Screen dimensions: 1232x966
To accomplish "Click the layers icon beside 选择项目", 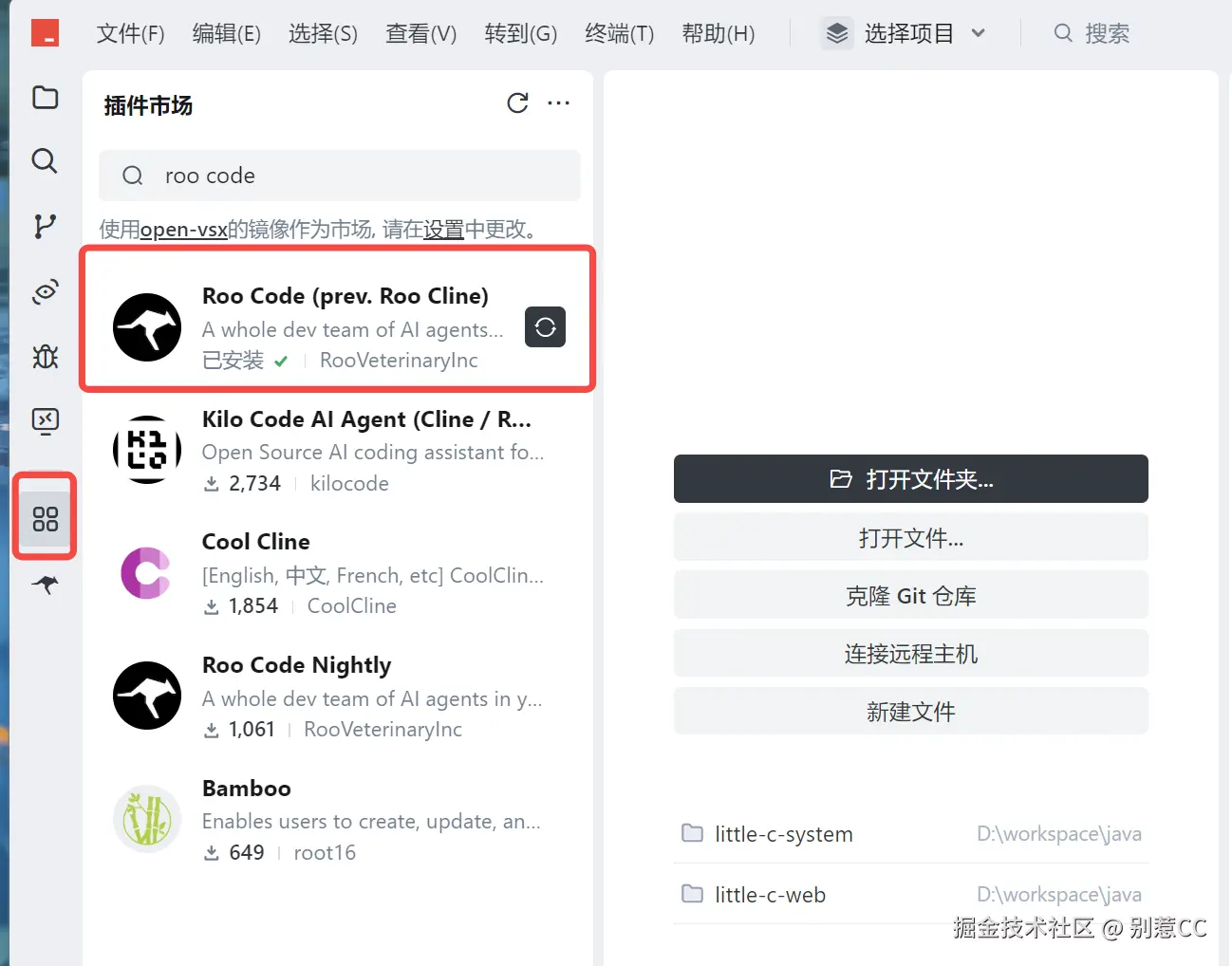I will (x=837, y=34).
